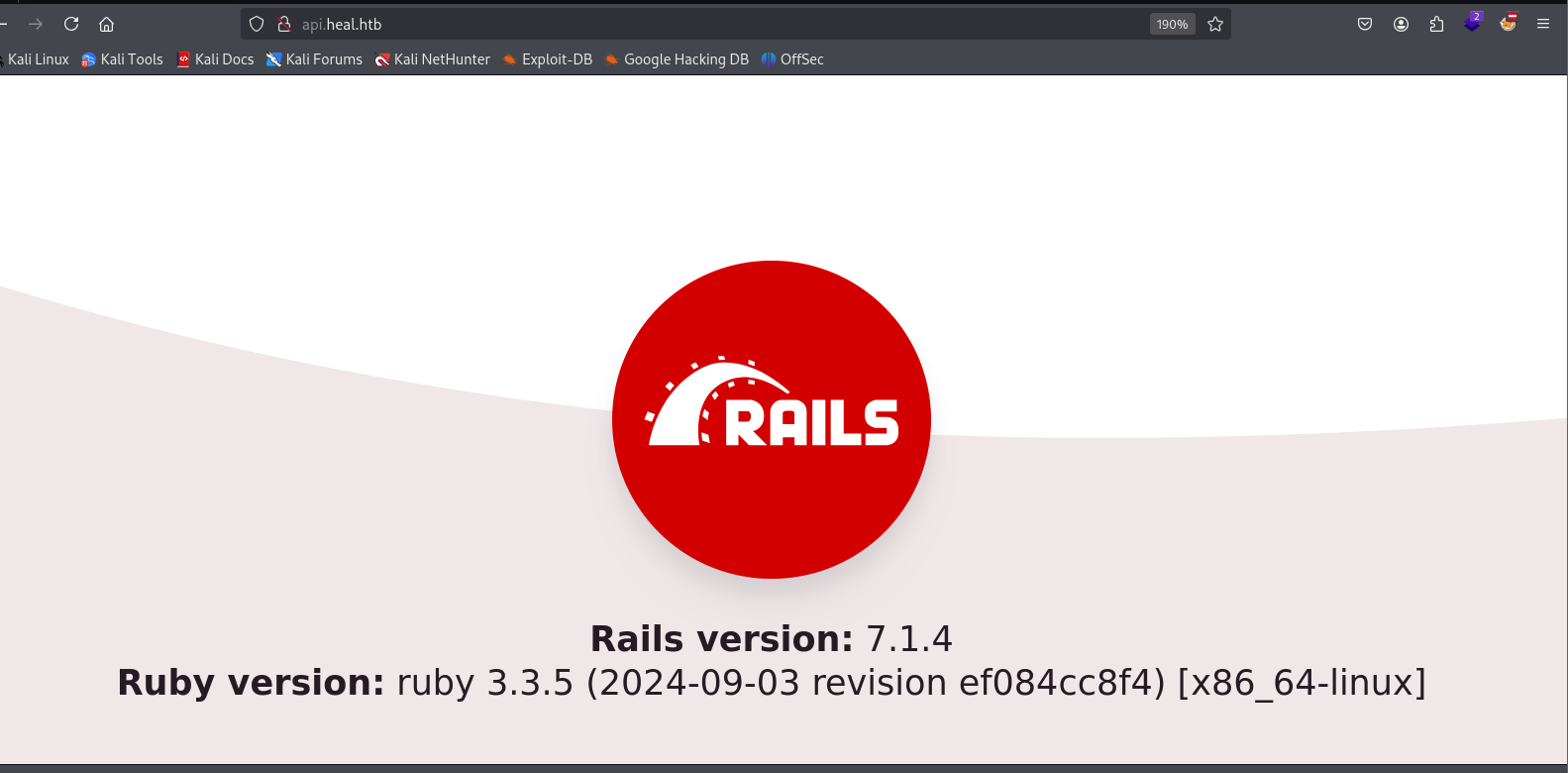
Task: Open the Kali Tools bookmark
Action: [122, 59]
